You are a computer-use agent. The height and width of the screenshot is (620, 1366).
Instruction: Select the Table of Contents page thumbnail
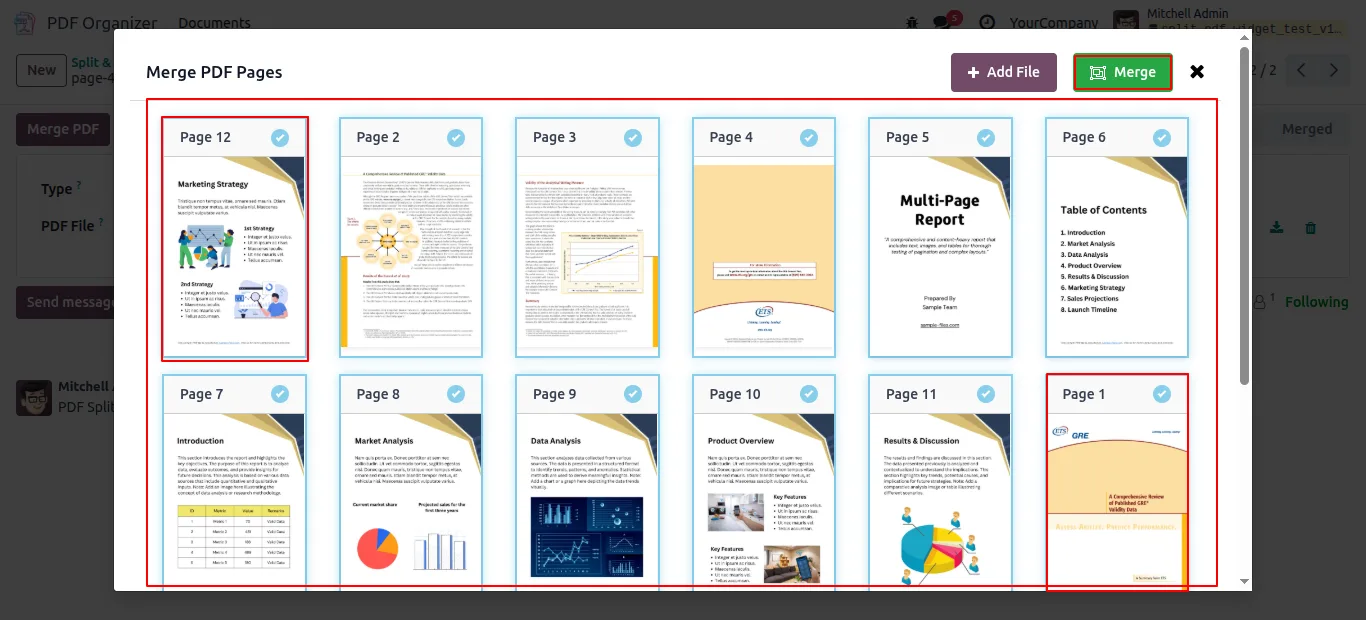[x=1117, y=256]
